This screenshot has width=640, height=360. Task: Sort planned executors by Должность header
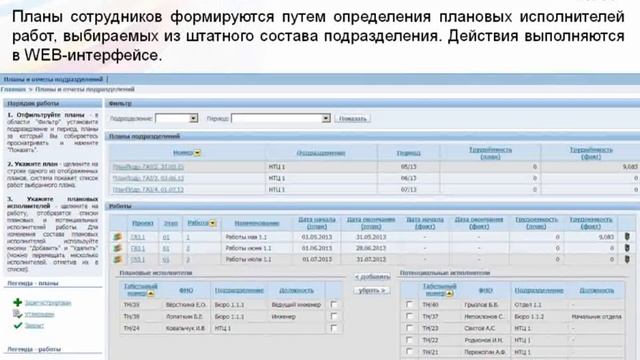[296, 291]
